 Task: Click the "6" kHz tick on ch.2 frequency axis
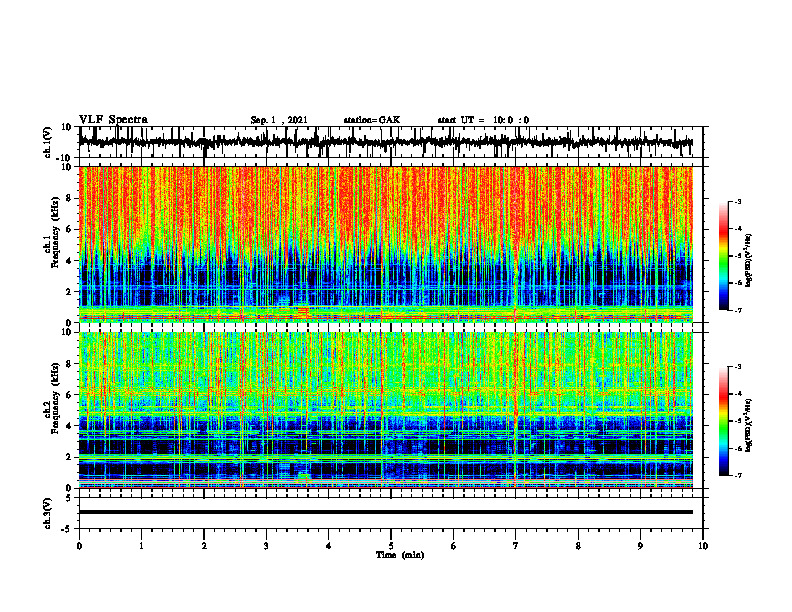[69, 395]
